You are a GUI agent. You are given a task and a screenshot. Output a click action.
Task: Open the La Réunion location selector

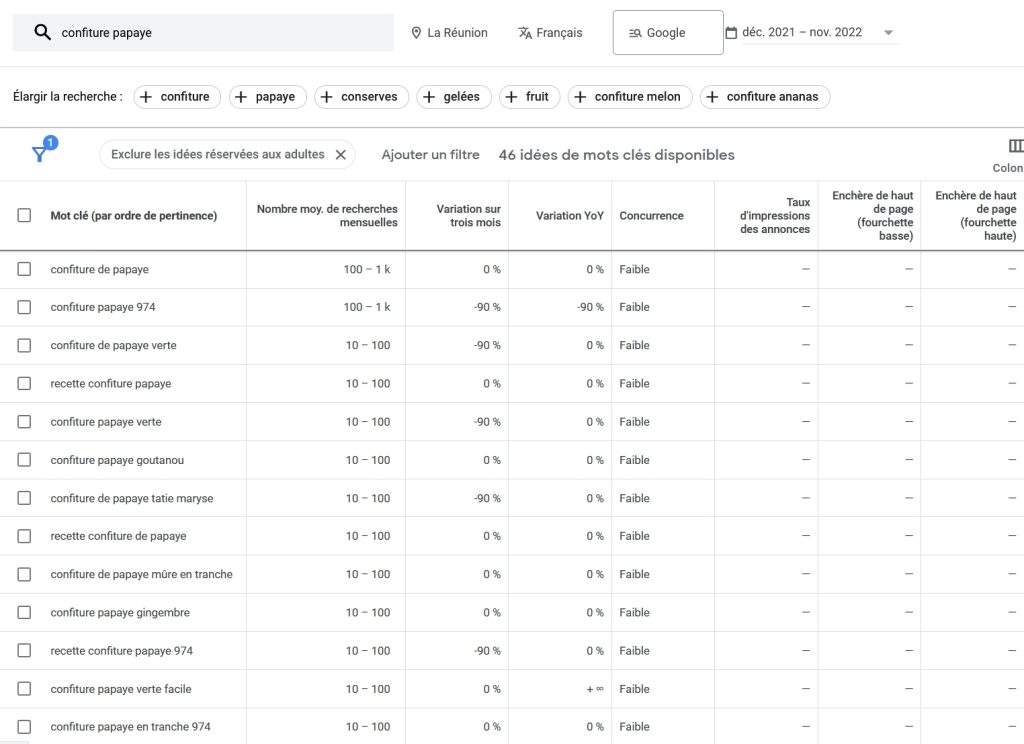[x=450, y=32]
